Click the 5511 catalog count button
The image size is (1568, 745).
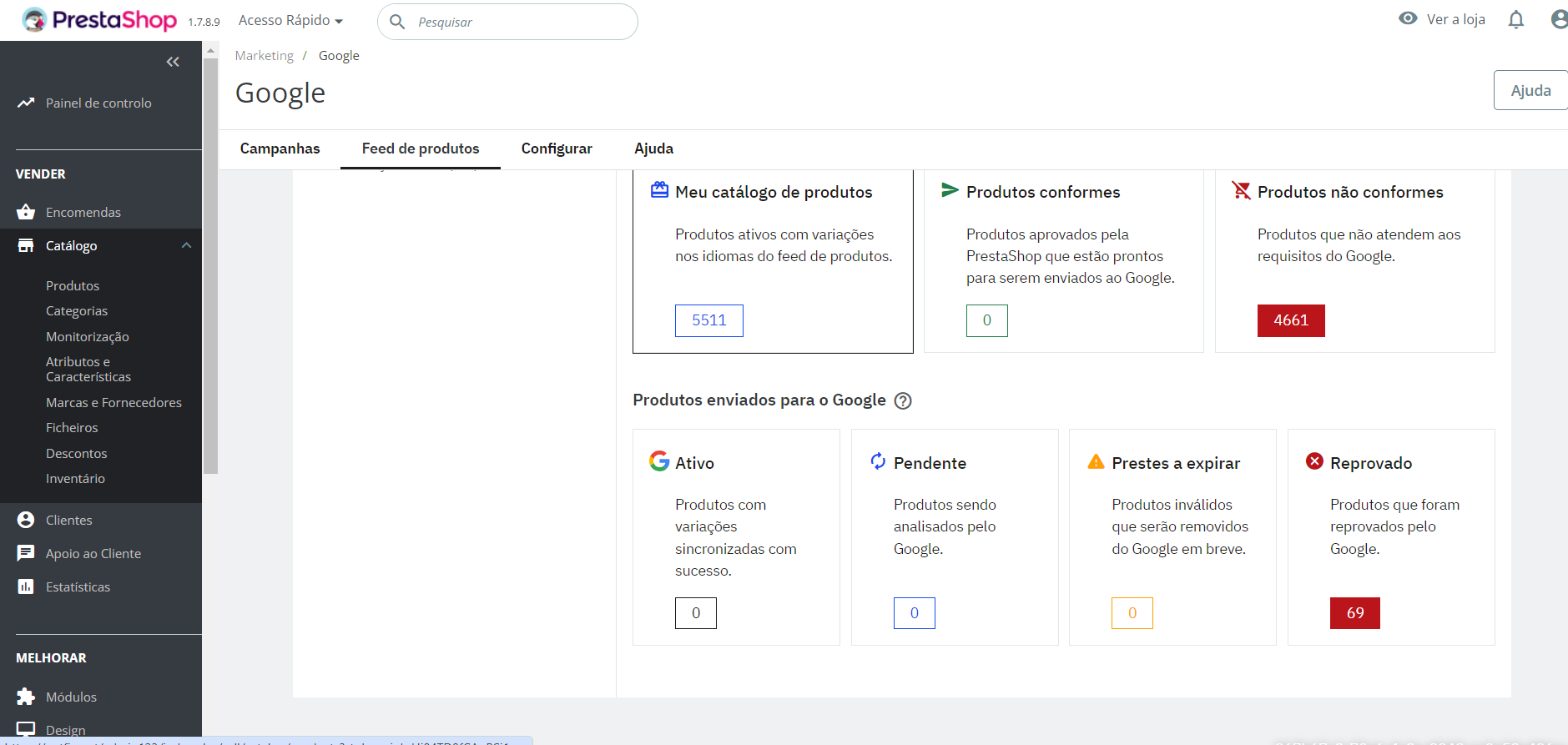click(x=708, y=320)
